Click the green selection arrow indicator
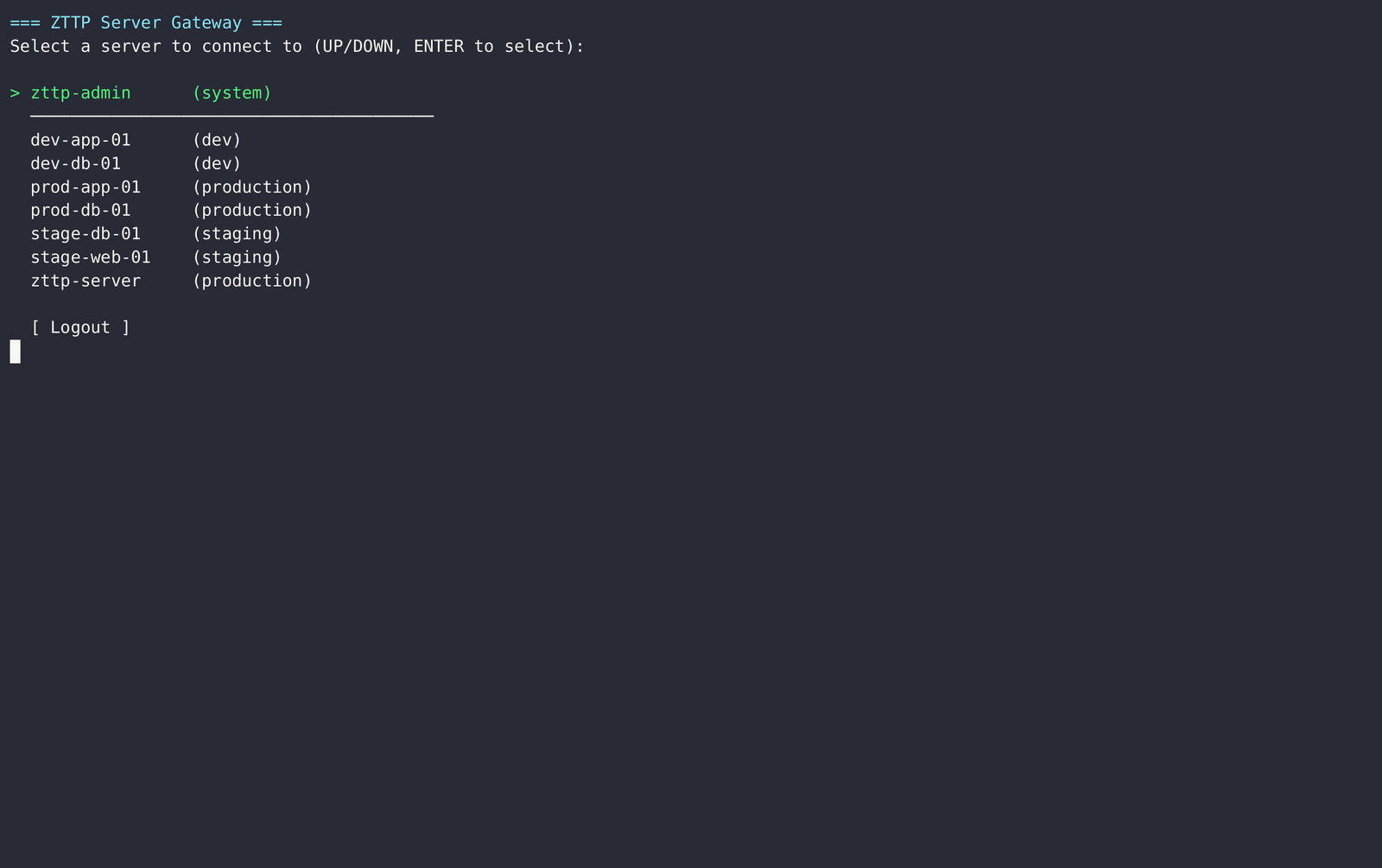 pos(15,93)
